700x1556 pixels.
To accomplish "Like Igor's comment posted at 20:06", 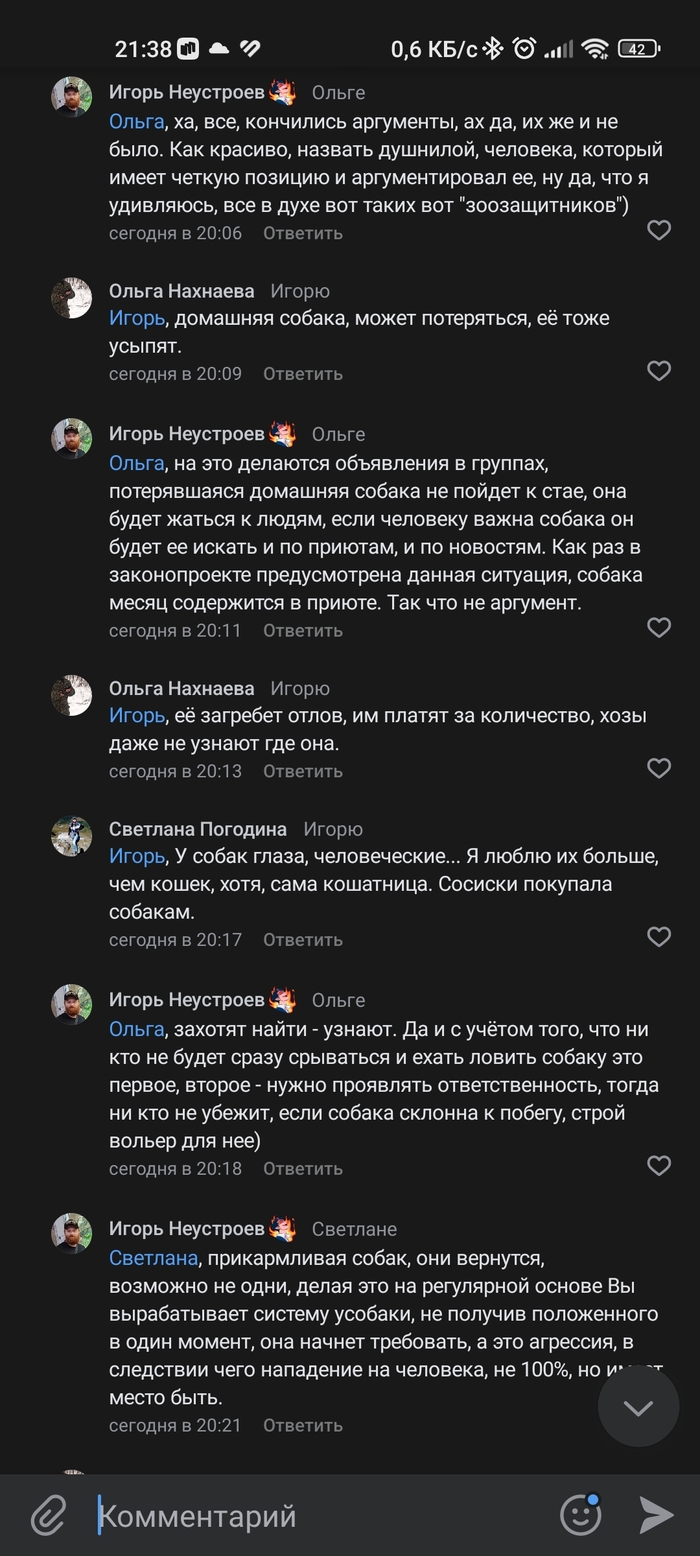I will click(x=659, y=231).
